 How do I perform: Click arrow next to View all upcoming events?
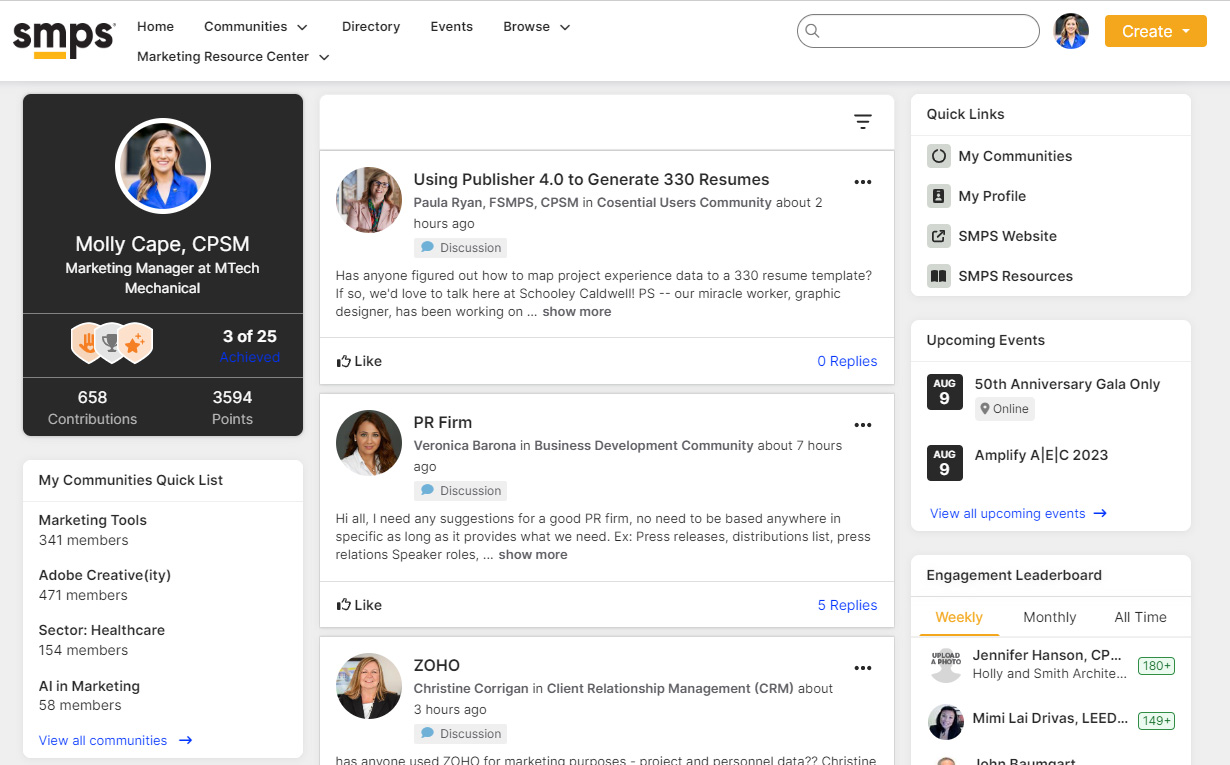(1100, 514)
